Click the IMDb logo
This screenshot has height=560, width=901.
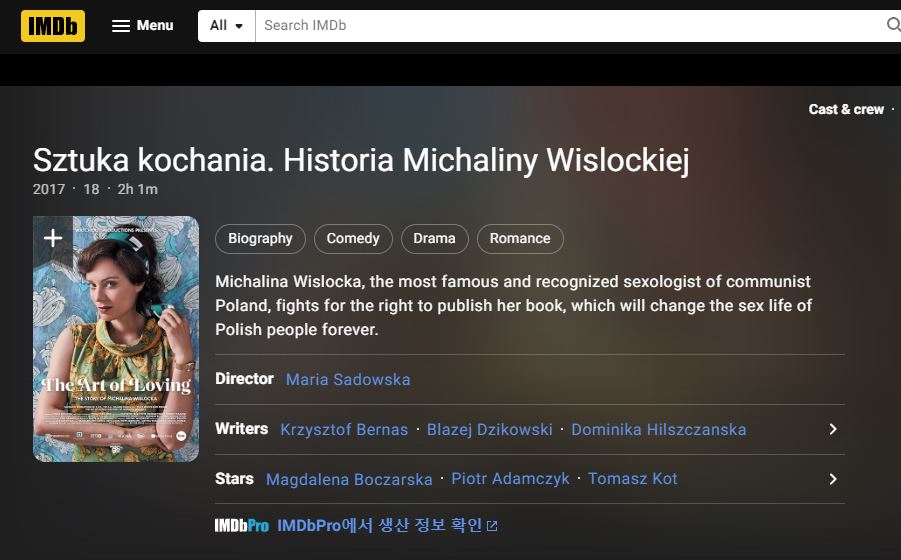pyautogui.click(x=53, y=26)
